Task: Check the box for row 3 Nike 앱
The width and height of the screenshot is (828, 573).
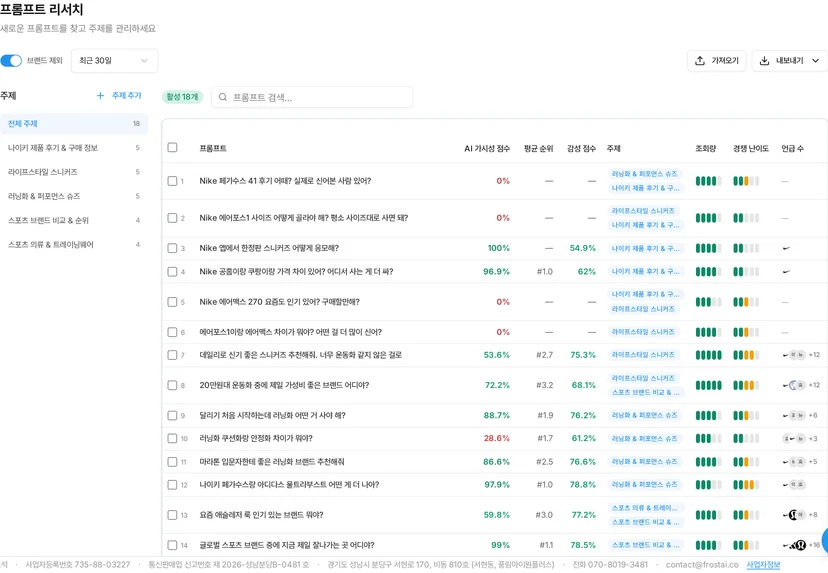Action: pyautogui.click(x=172, y=248)
